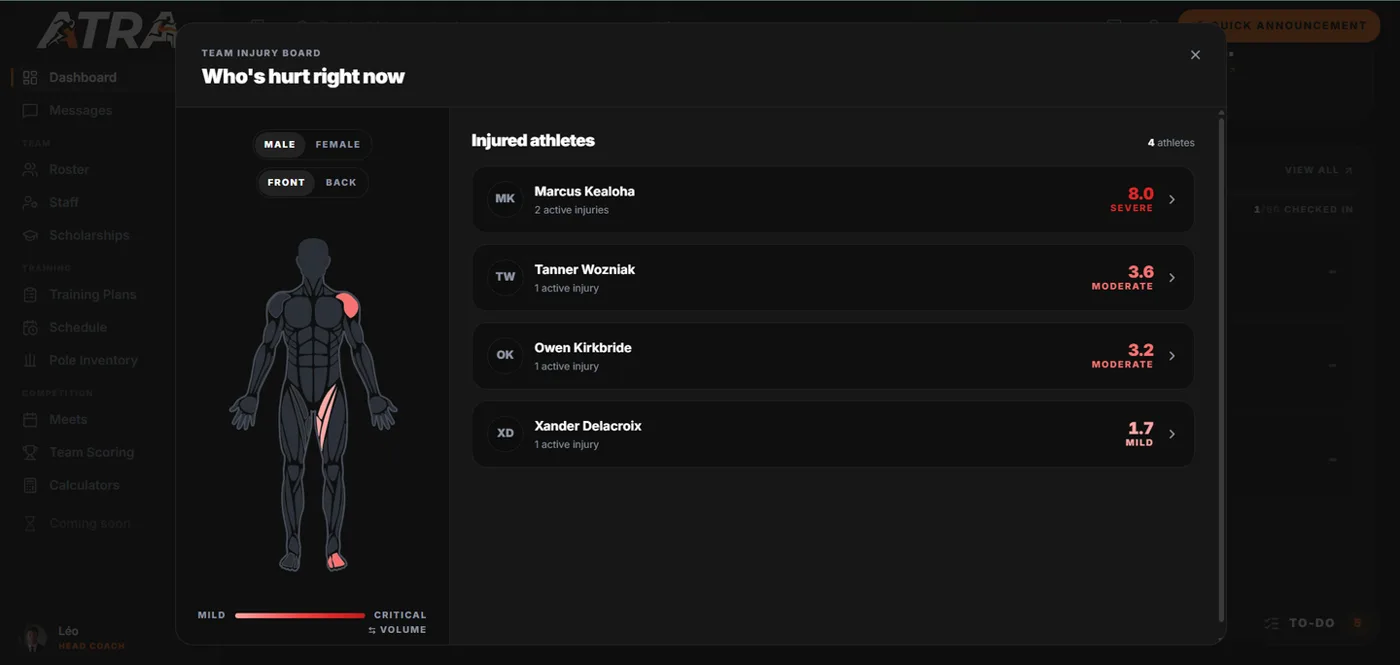Click the TO-DO checklist icon

(x=1271, y=623)
